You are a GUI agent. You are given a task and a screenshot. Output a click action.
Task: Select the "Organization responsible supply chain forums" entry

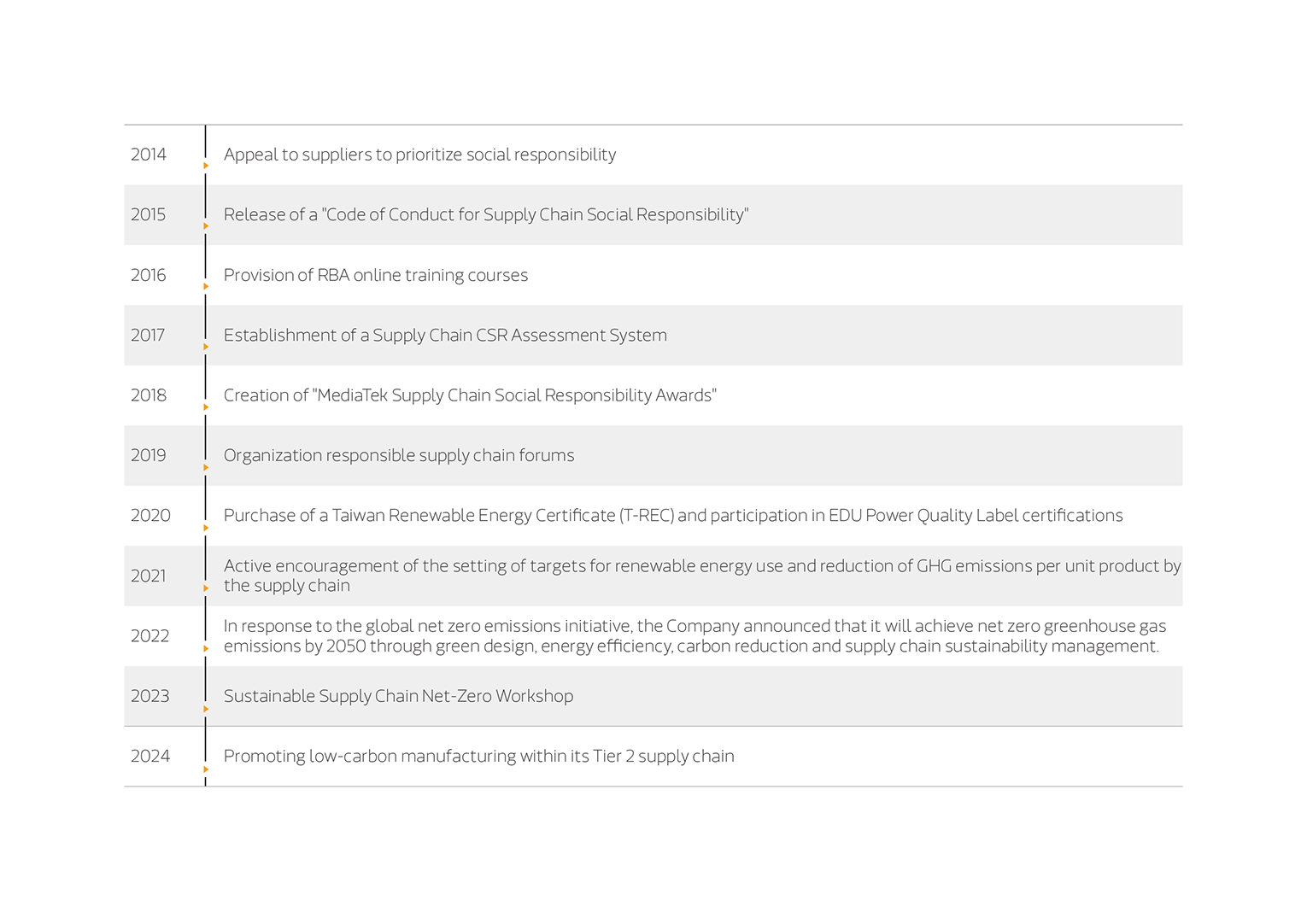point(399,456)
